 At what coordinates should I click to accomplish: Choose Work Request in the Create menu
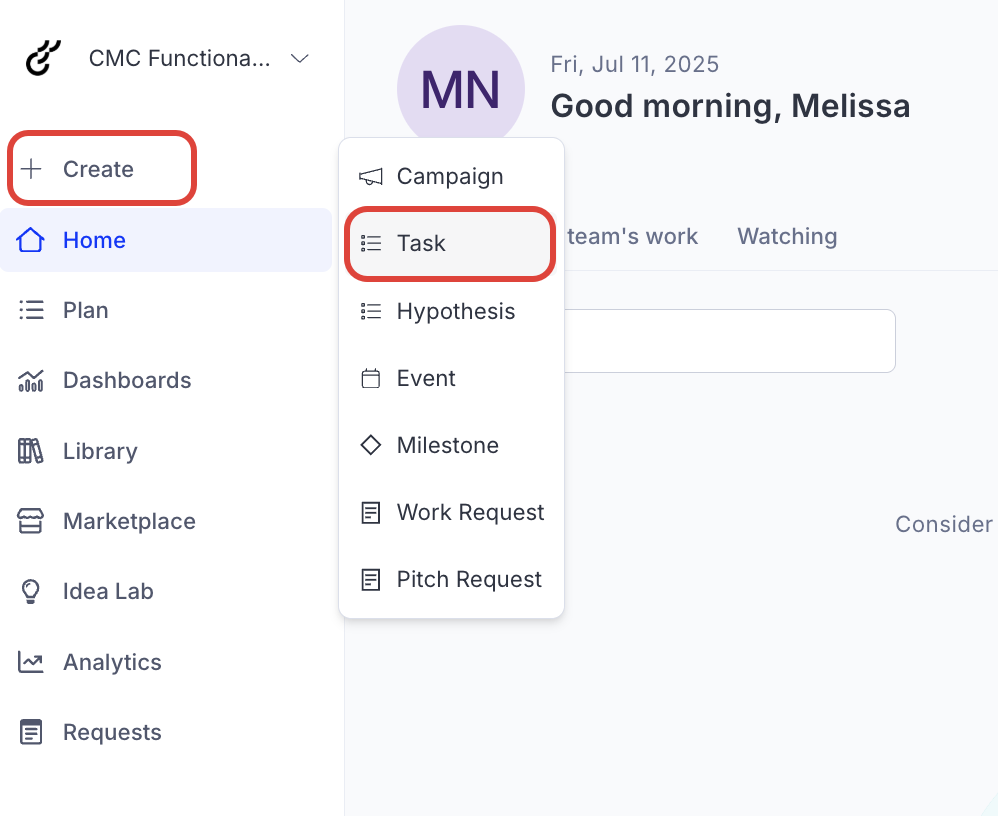(470, 512)
